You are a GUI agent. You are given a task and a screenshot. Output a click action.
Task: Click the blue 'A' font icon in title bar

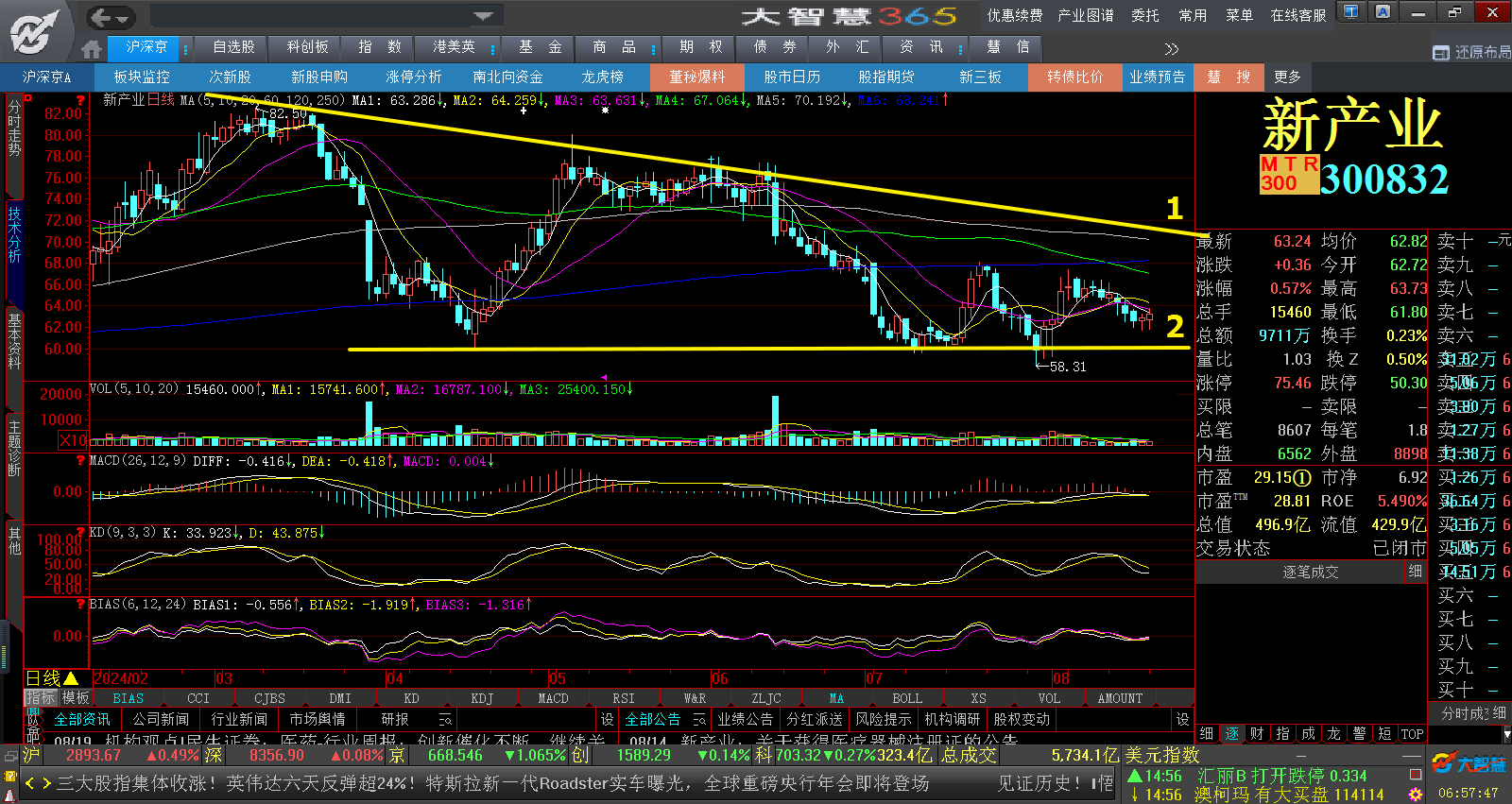tap(1383, 12)
